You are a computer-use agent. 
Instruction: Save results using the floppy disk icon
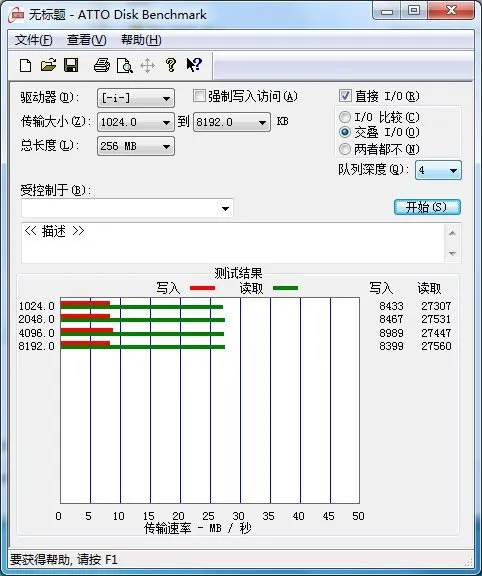coord(71,65)
